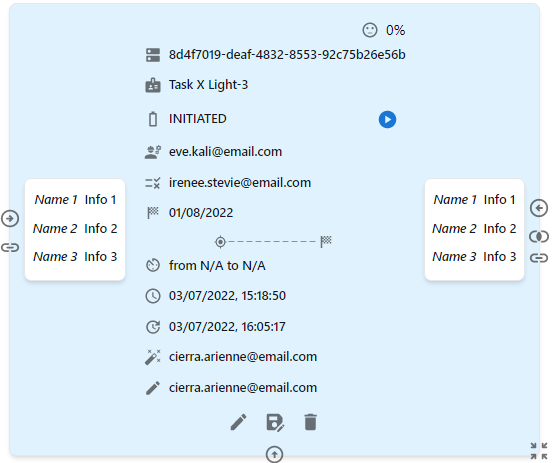Click the save-edit floppy disk icon
The image size is (553, 463).
tap(275, 422)
